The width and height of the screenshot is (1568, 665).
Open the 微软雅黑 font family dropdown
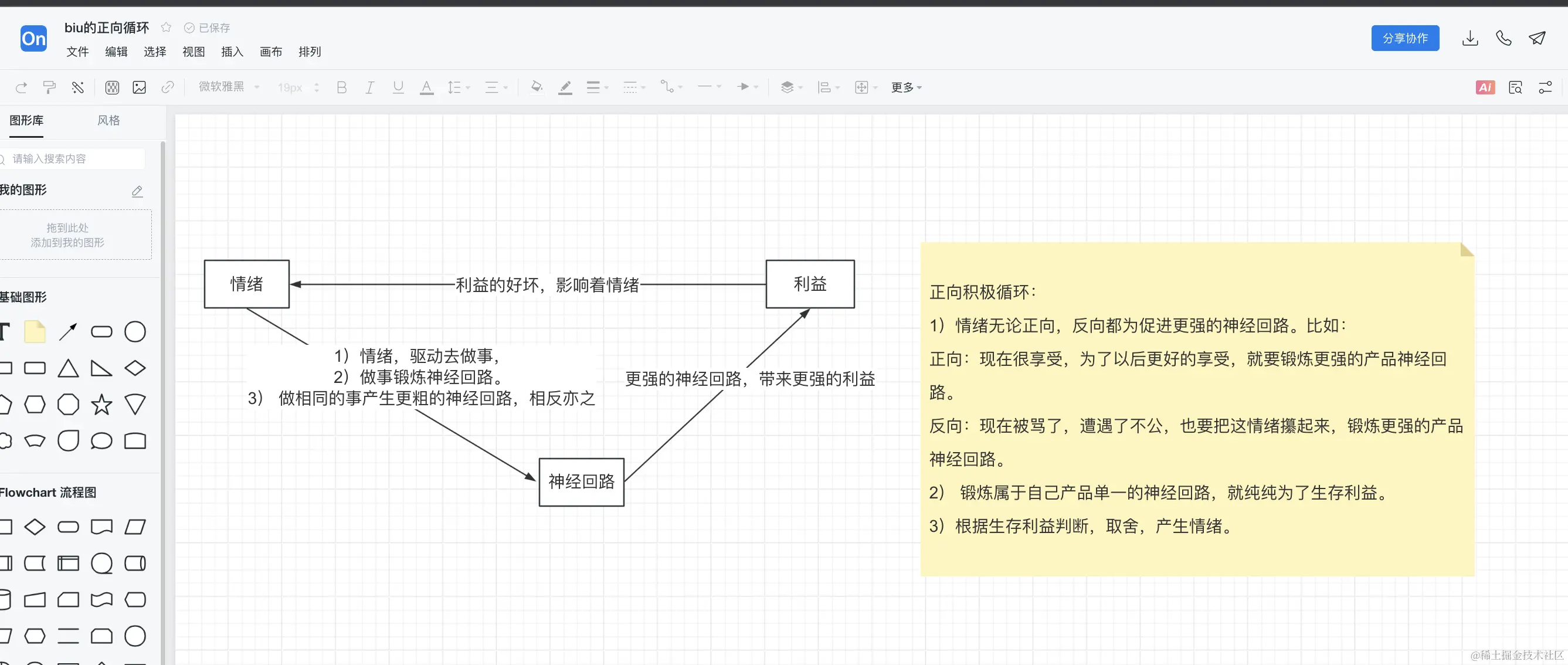pos(228,87)
